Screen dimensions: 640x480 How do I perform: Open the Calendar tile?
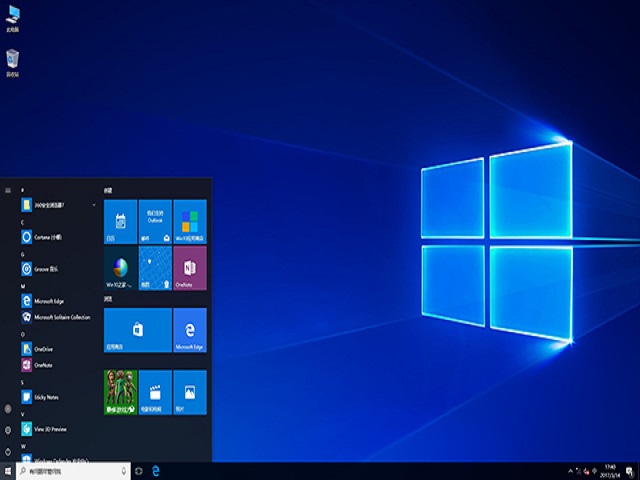pos(121,222)
